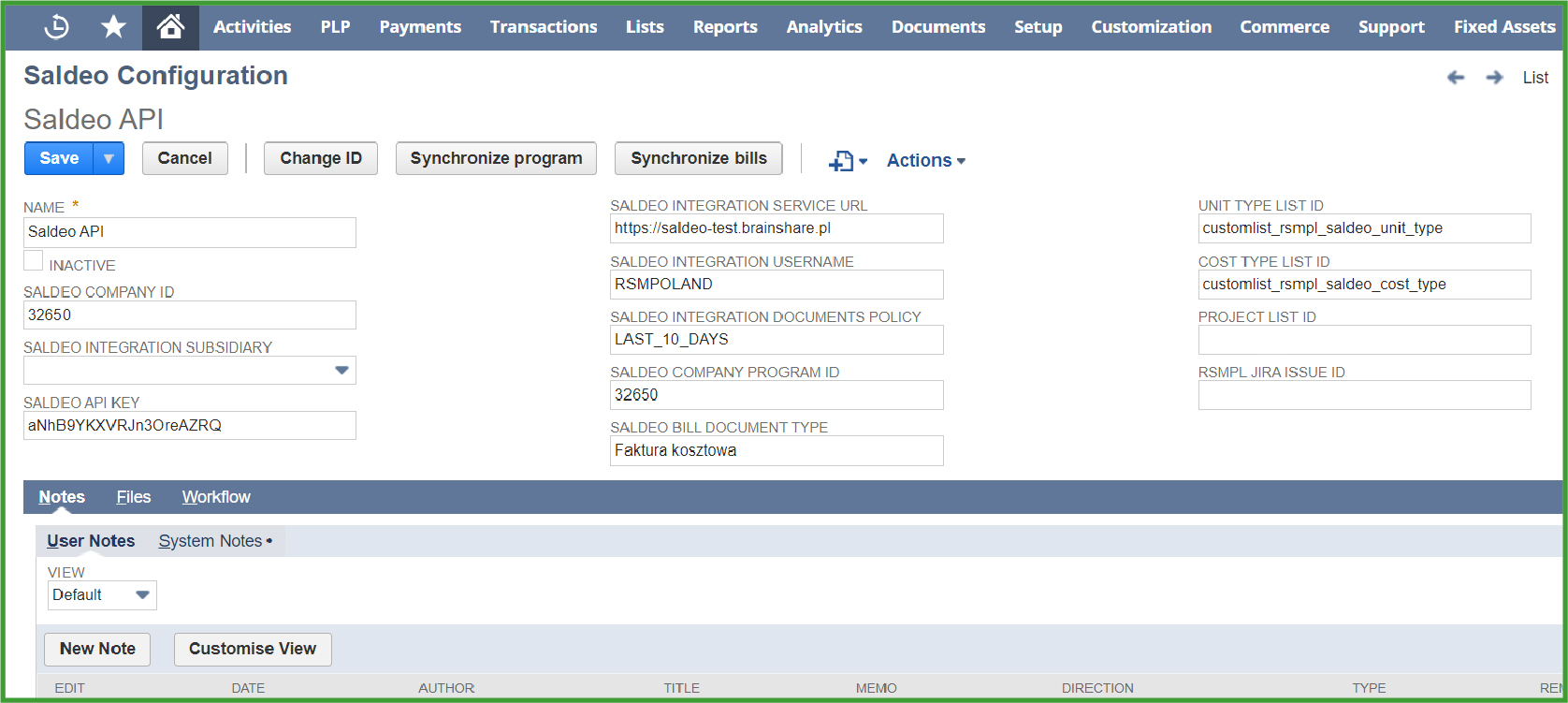Open the Saldeo Integration Subsidiary dropdown
1568x703 pixels.
[x=341, y=371]
